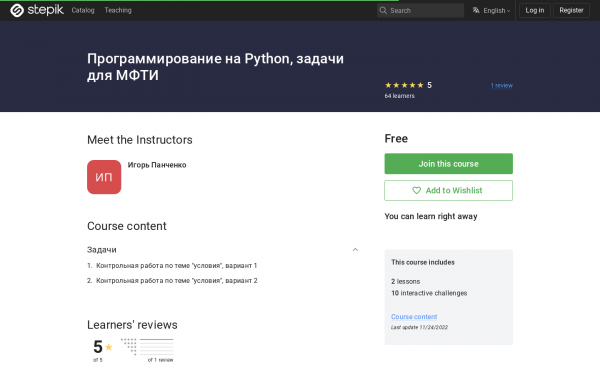This screenshot has width=600, height=375.
Task: Click the Meet the Instructors heading
Action: (140, 140)
